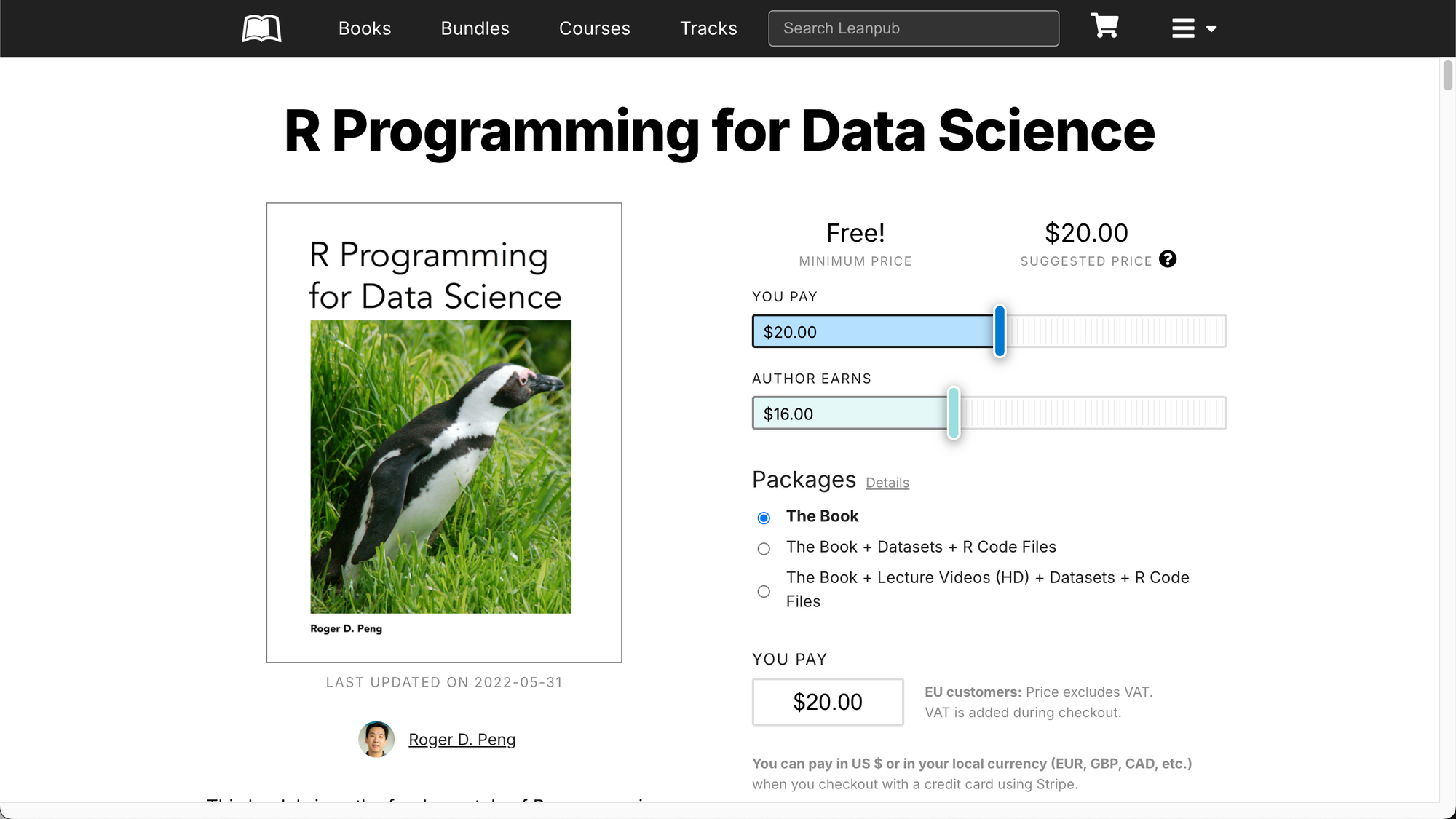Click the $20.00 You Pay amount box
The image size is (1456, 819).
pyautogui.click(x=828, y=702)
